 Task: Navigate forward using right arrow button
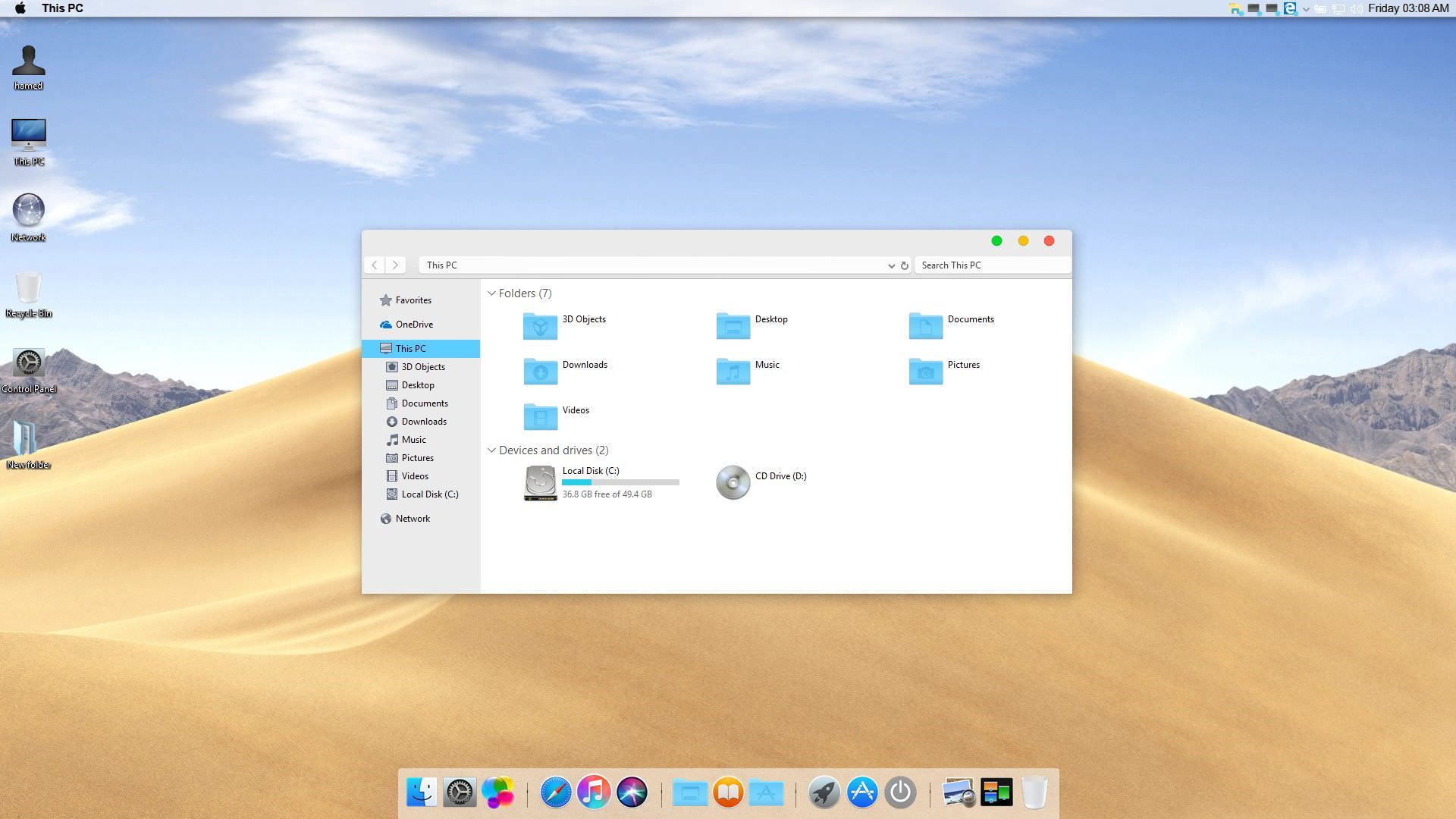[x=395, y=265]
